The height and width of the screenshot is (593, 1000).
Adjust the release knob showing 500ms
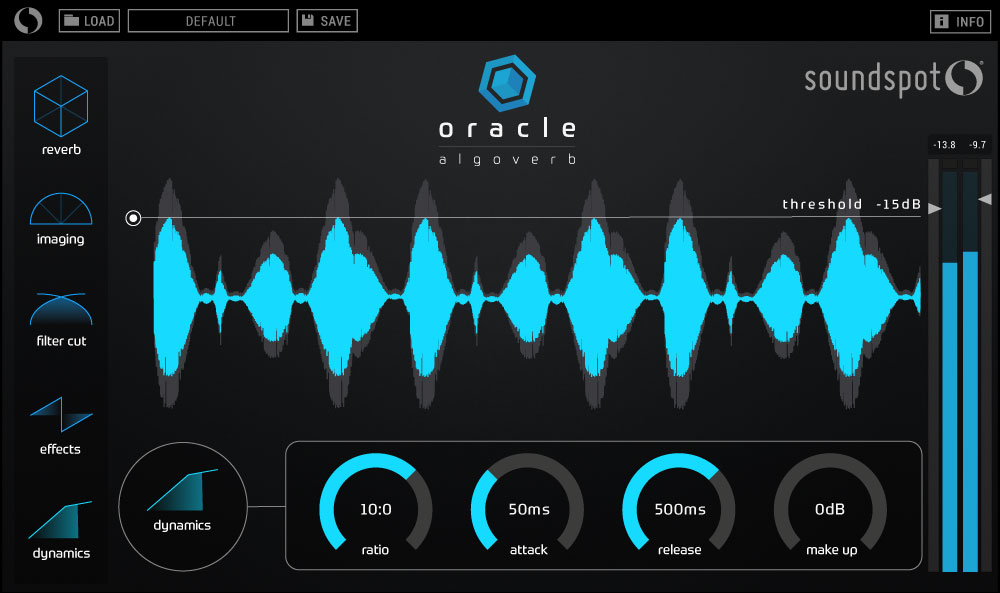coord(679,503)
